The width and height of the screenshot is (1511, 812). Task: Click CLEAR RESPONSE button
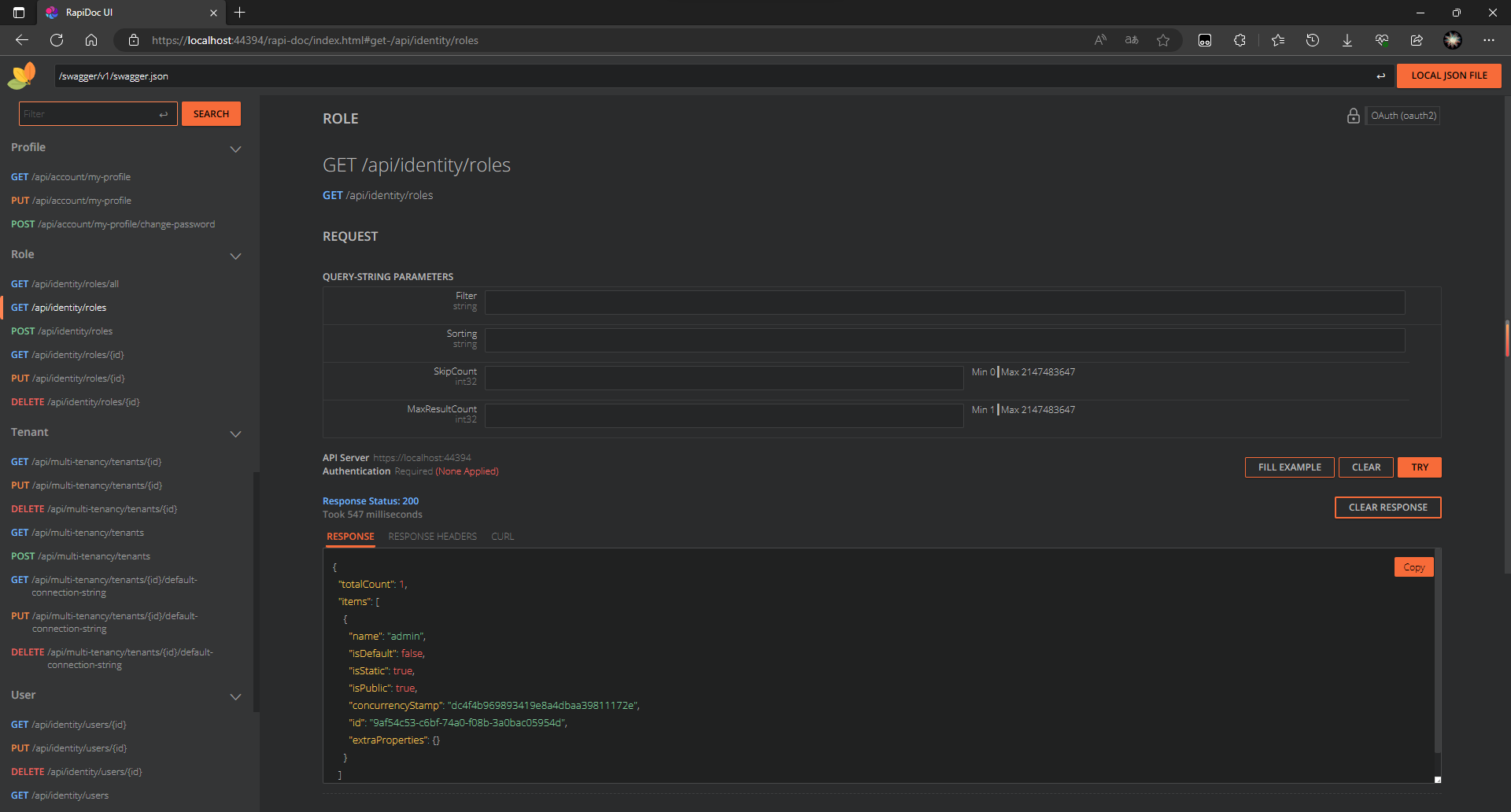tap(1388, 507)
